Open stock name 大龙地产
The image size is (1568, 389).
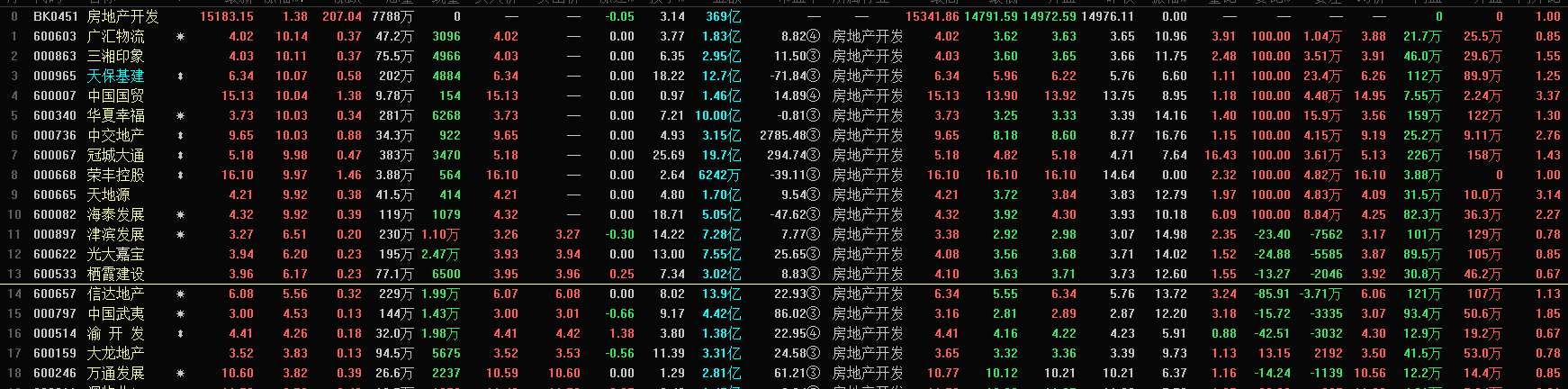[x=115, y=354]
